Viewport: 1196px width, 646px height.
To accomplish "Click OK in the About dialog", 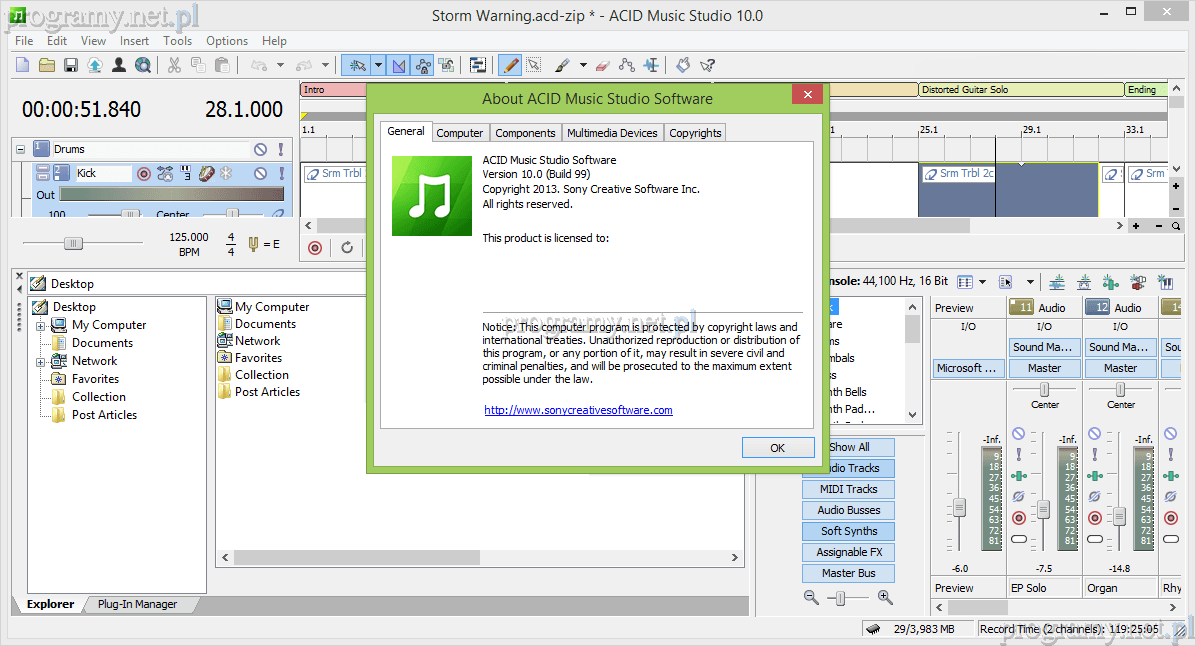I will (777, 448).
